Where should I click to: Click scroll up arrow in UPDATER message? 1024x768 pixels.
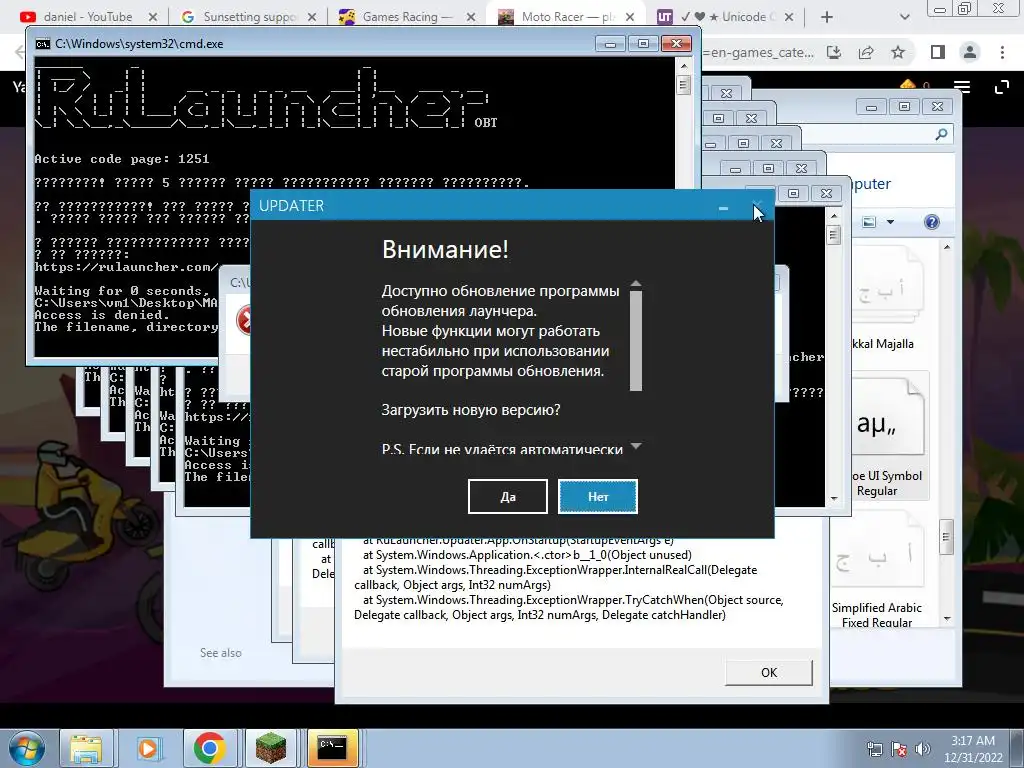point(636,284)
